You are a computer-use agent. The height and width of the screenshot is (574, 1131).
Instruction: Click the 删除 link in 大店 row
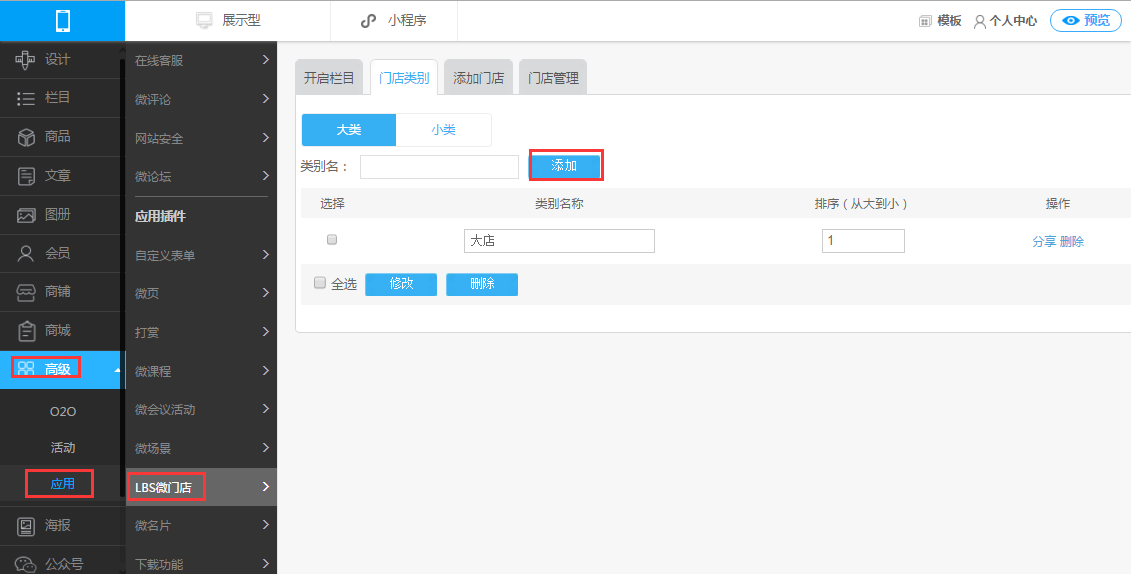pos(1072,242)
